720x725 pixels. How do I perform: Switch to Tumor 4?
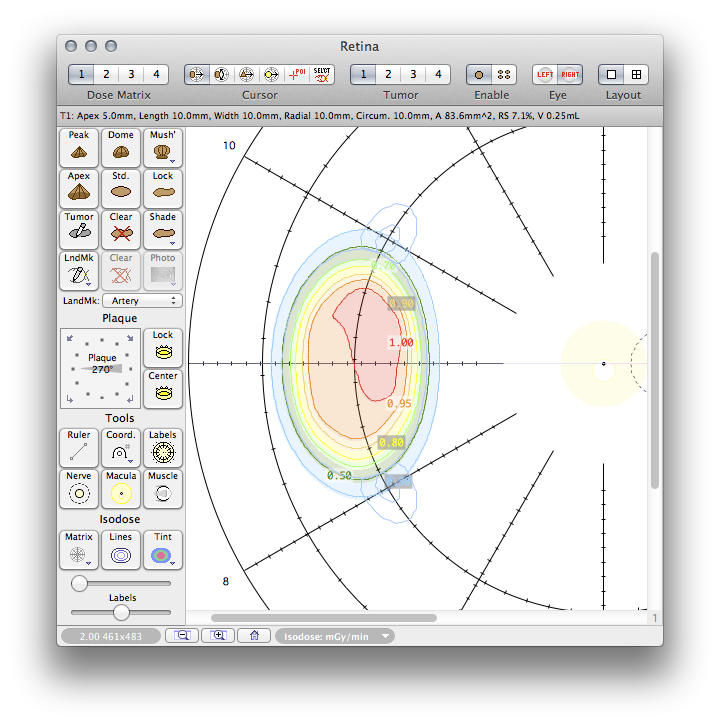(x=438, y=74)
